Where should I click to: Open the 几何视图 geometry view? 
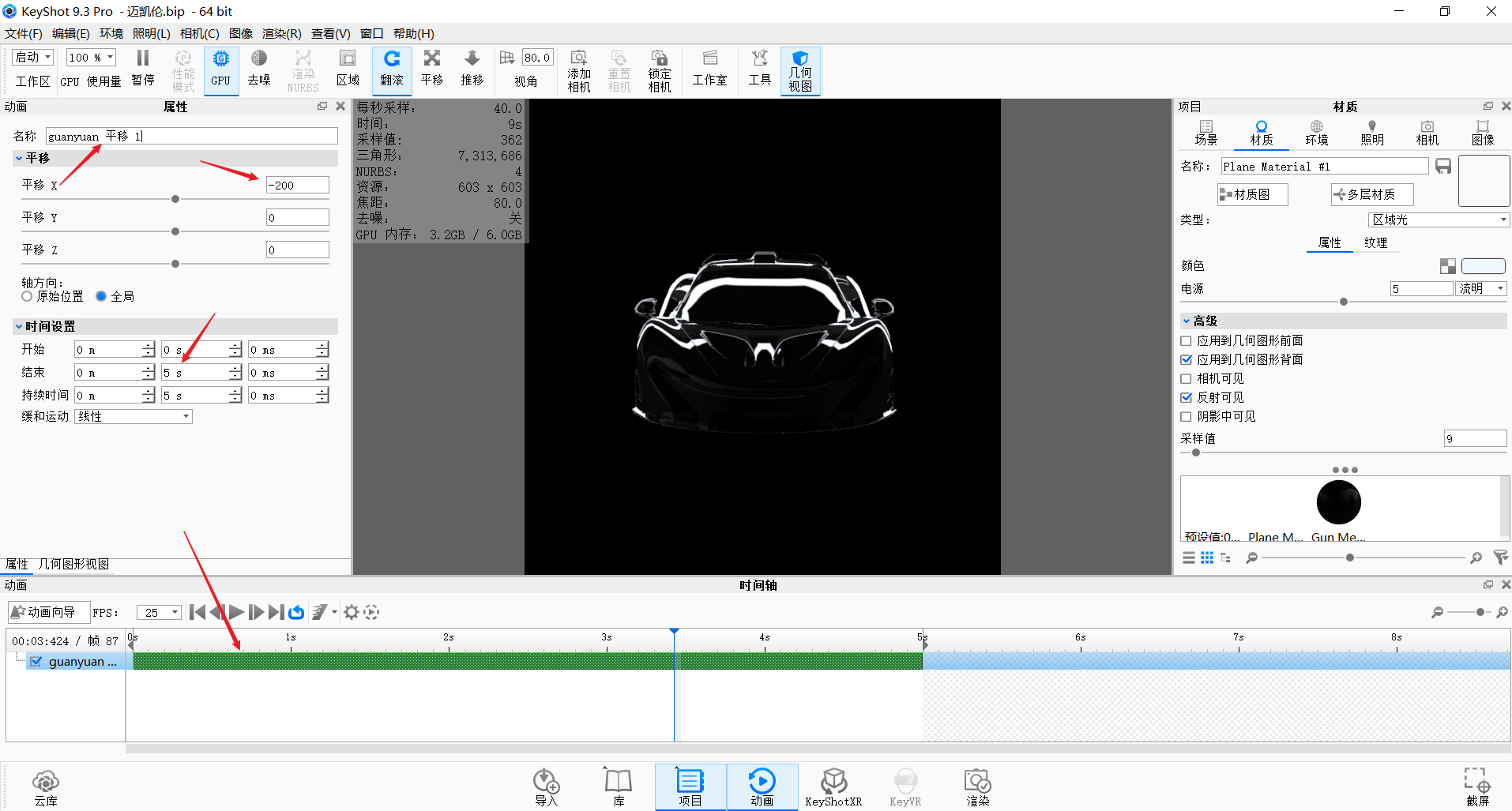(x=800, y=69)
